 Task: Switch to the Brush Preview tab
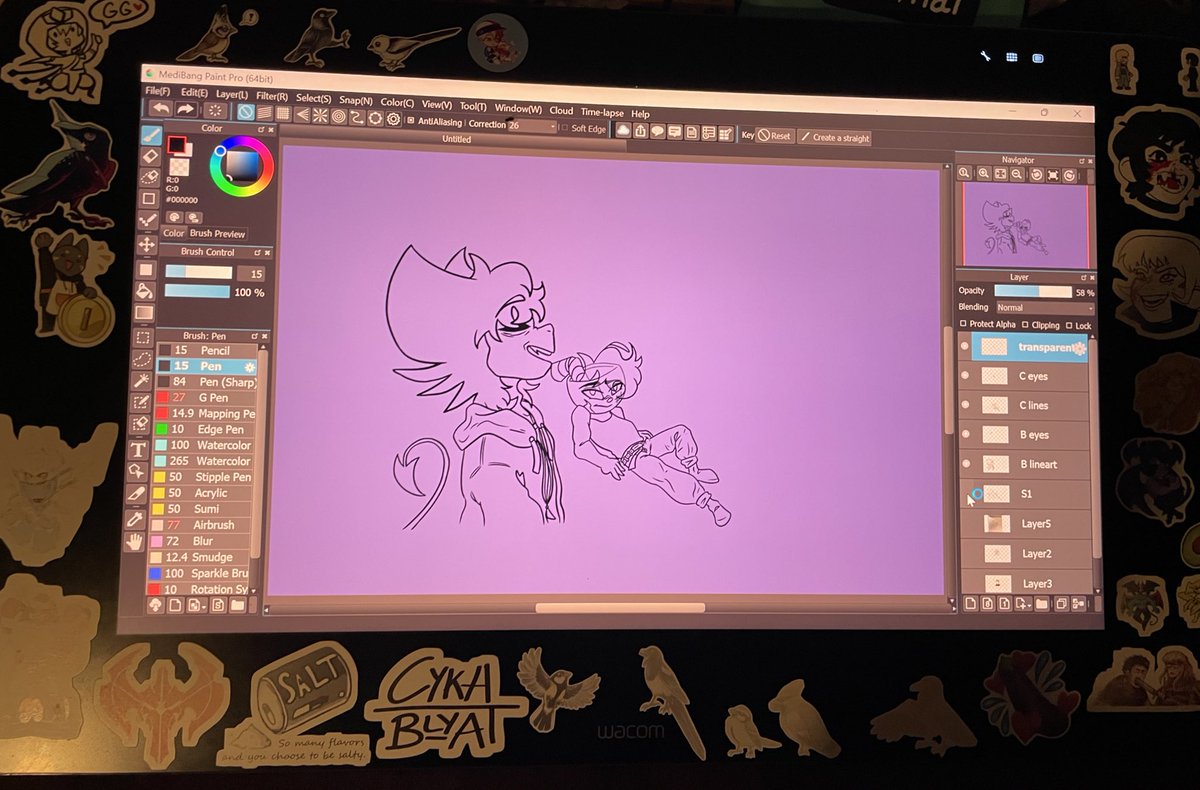217,233
